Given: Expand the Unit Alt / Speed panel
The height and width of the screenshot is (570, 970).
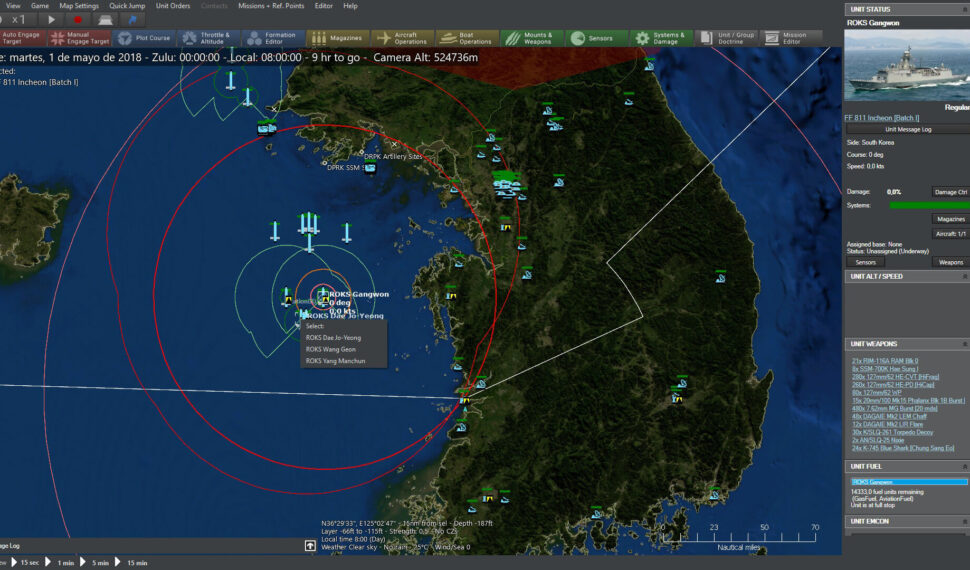Looking at the screenshot, I should pos(964,276).
